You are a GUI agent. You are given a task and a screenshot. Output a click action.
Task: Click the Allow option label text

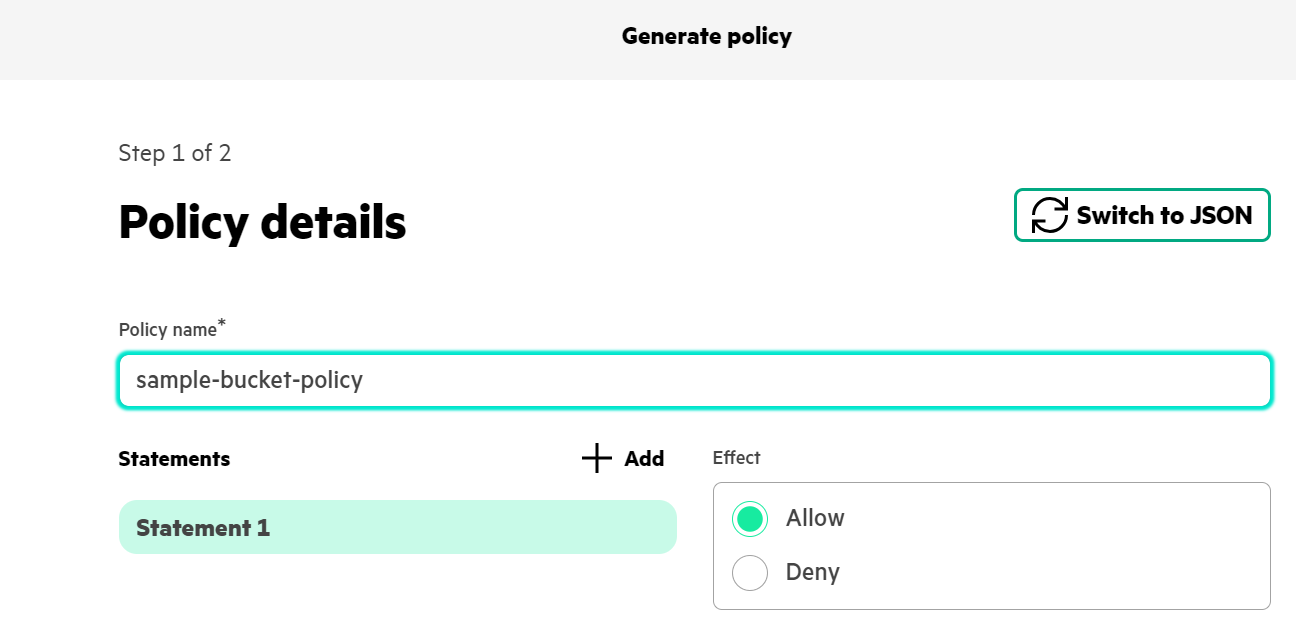pyautogui.click(x=815, y=518)
